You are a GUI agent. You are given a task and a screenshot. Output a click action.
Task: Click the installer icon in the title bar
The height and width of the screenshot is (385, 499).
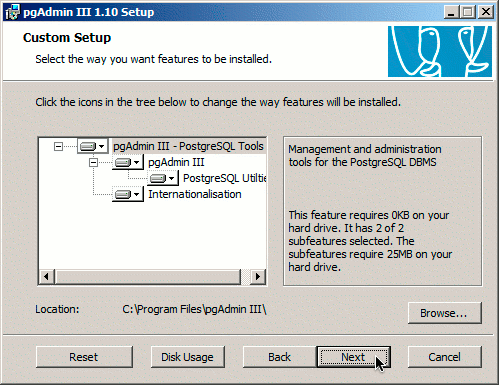pyautogui.click(x=13, y=12)
